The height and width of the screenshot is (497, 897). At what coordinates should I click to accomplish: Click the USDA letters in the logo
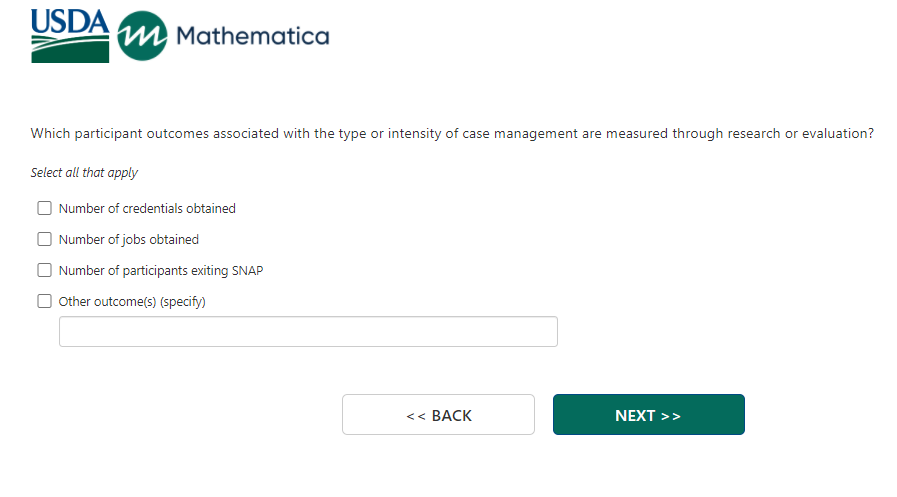(70, 22)
